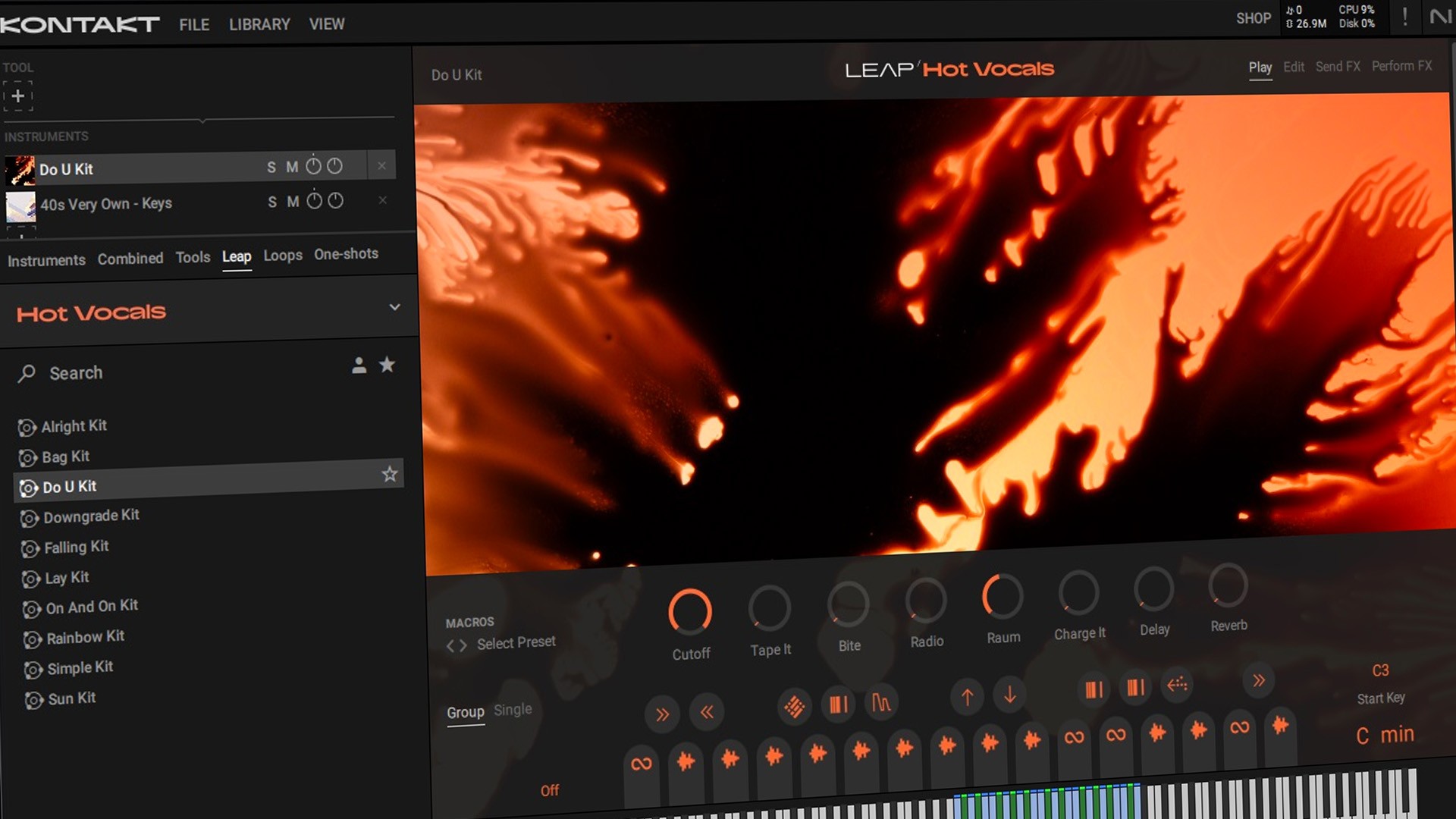Load the Alright Kit preset
The height and width of the screenshot is (819, 1456).
point(74,426)
